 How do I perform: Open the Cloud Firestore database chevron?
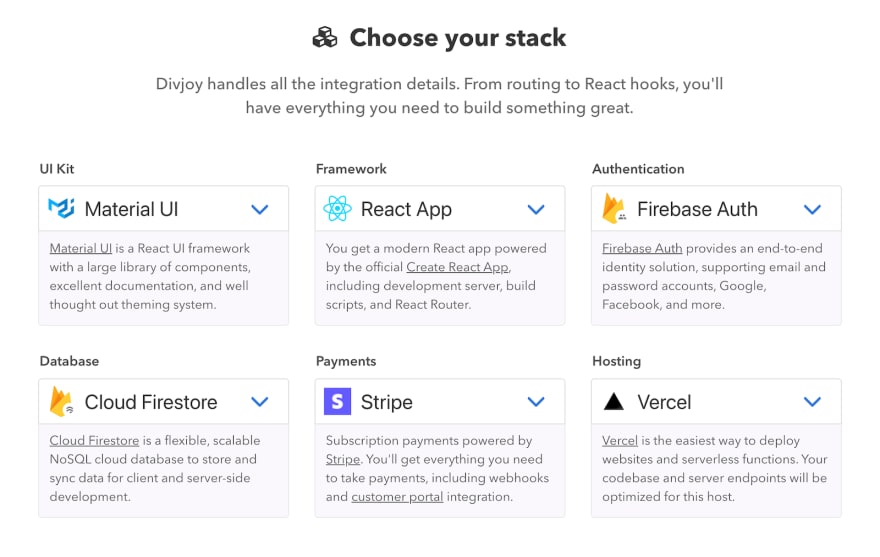pos(260,401)
